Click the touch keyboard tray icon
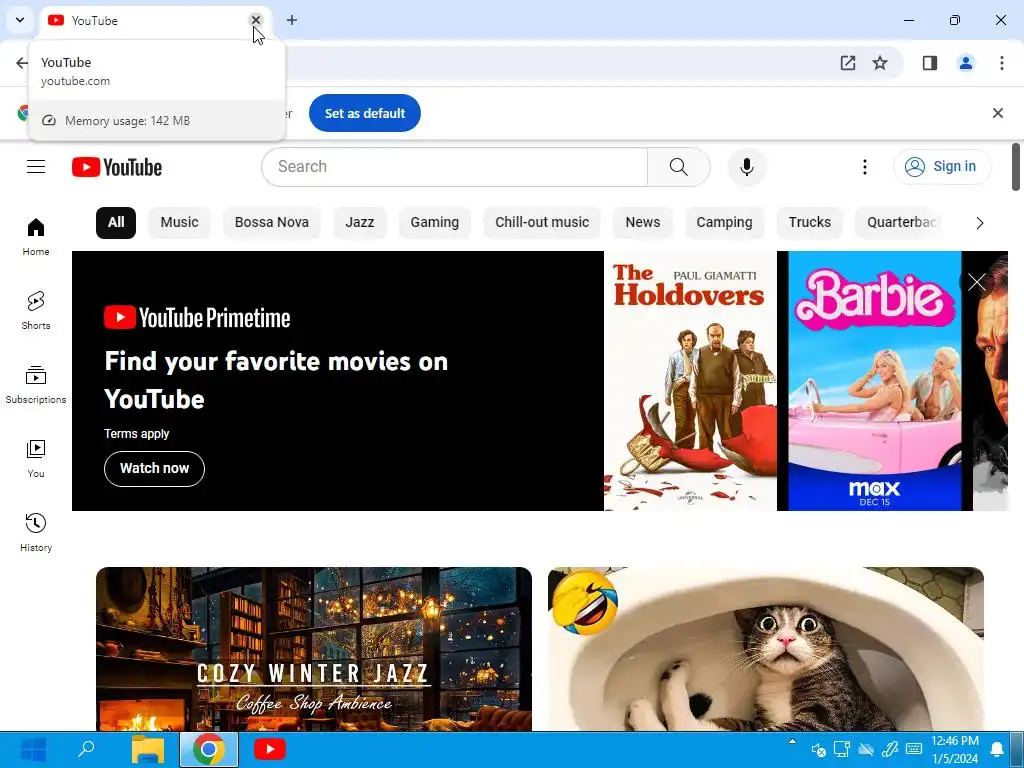This screenshot has height=768, width=1024. pos(914,749)
